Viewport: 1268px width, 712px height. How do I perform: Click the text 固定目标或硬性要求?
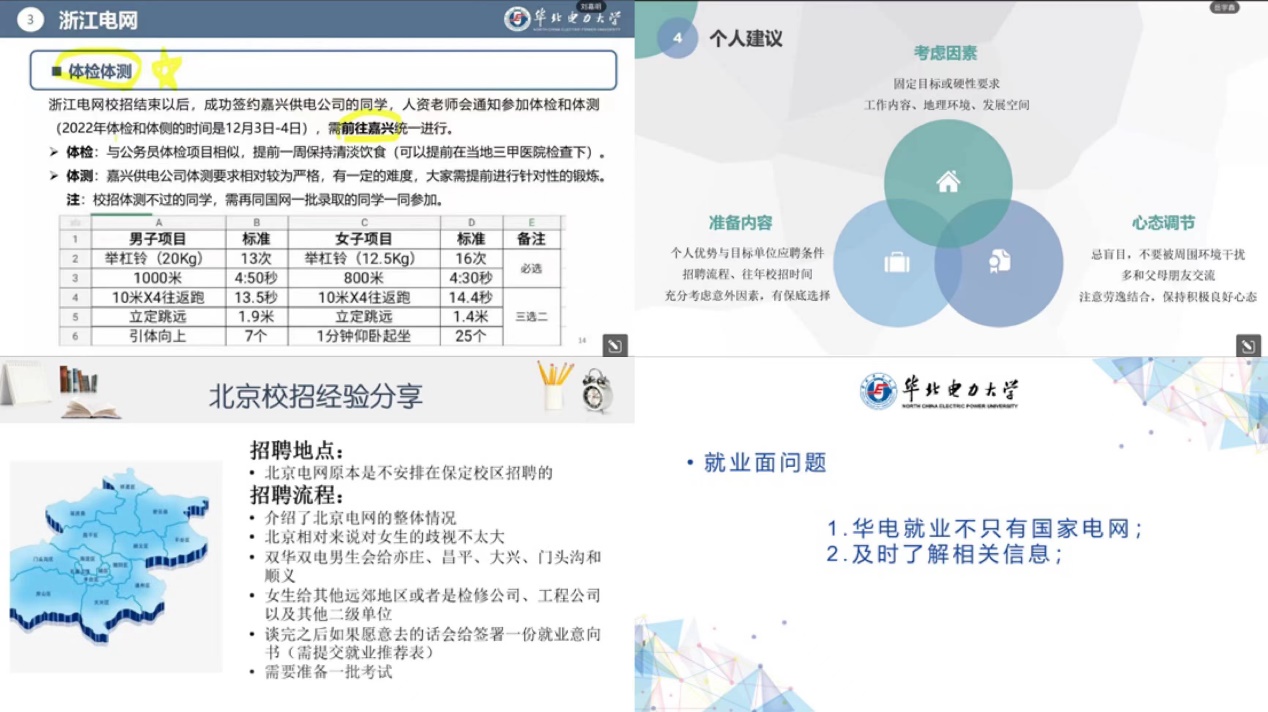947,84
